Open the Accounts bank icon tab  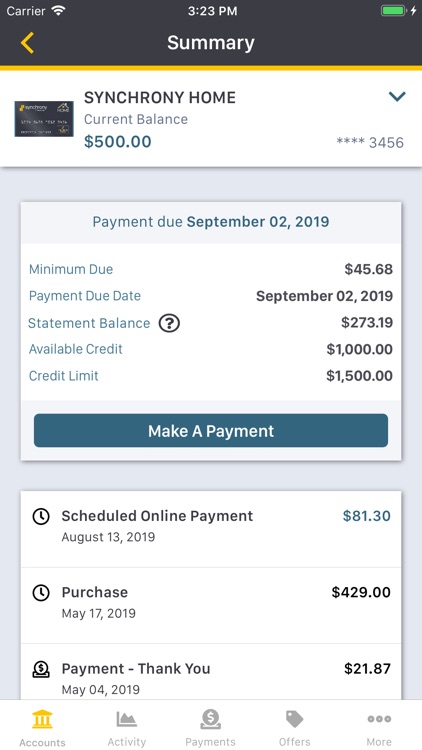point(42,728)
